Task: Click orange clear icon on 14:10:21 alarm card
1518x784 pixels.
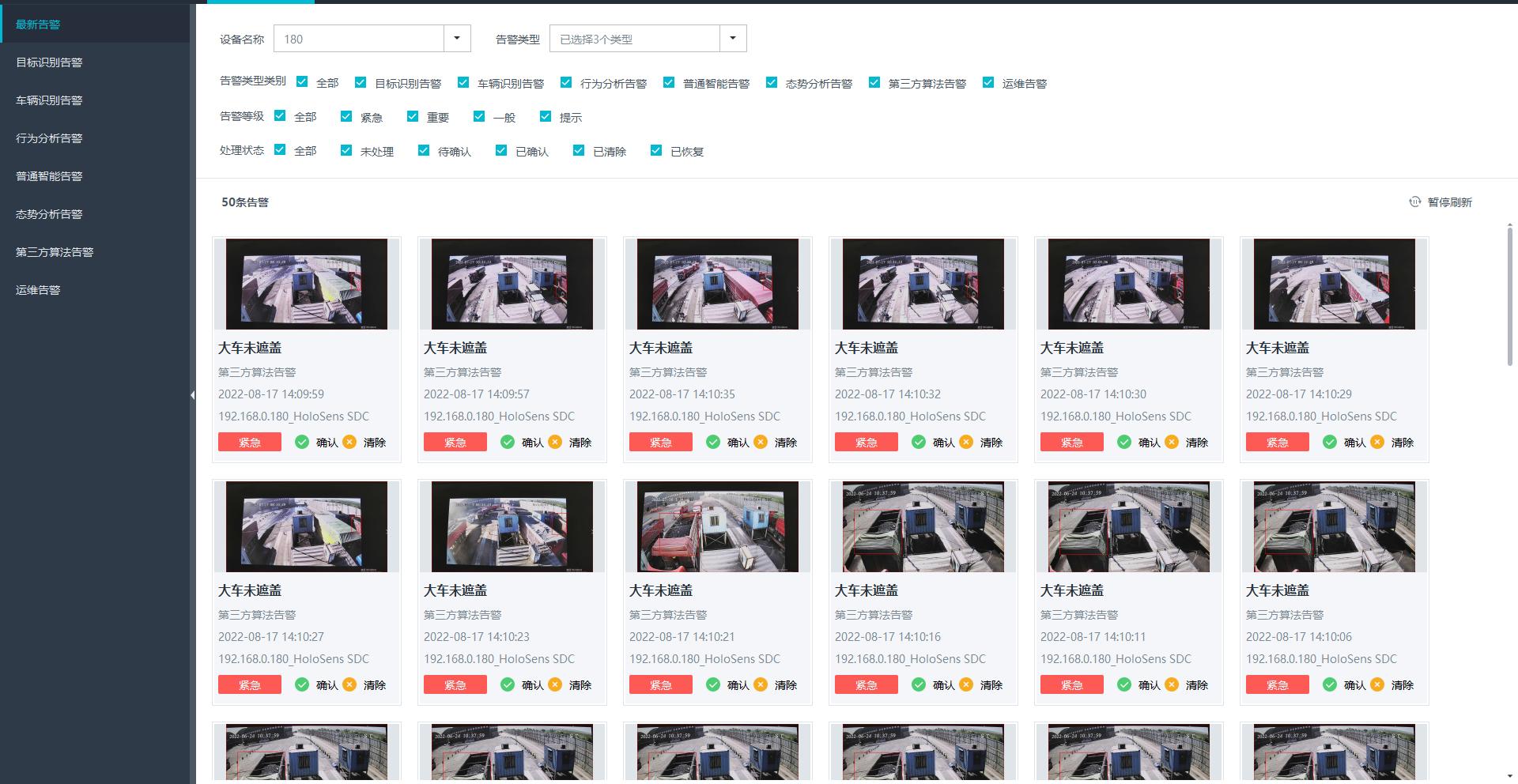Action: [x=761, y=684]
